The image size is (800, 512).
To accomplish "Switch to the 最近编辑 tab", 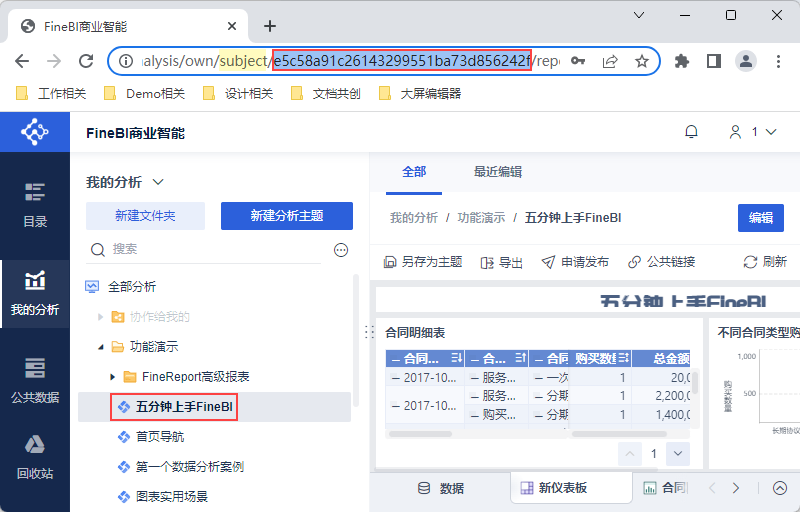I will 497,172.
